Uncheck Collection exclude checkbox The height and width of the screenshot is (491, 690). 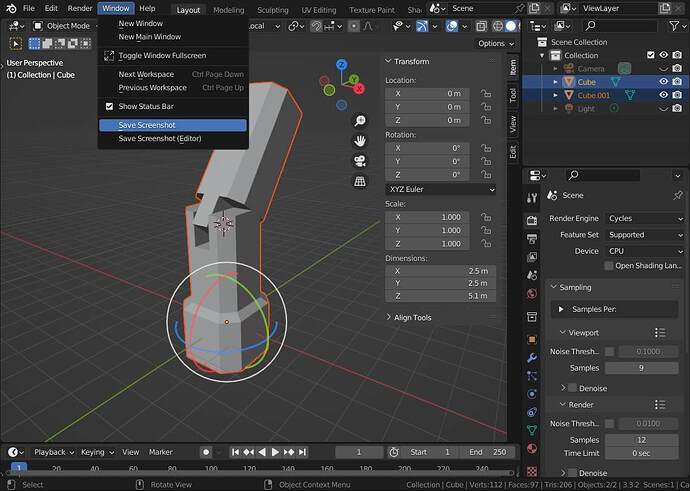651,55
